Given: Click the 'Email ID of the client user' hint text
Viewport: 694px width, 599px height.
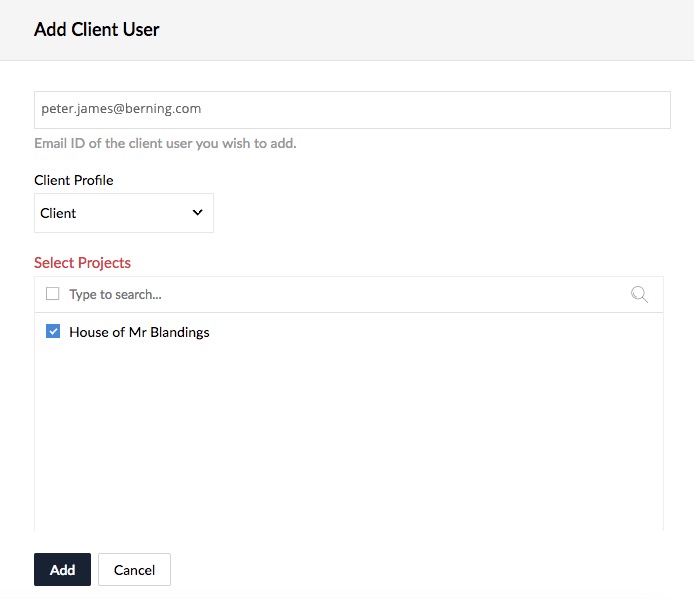Looking at the screenshot, I should pos(165,143).
